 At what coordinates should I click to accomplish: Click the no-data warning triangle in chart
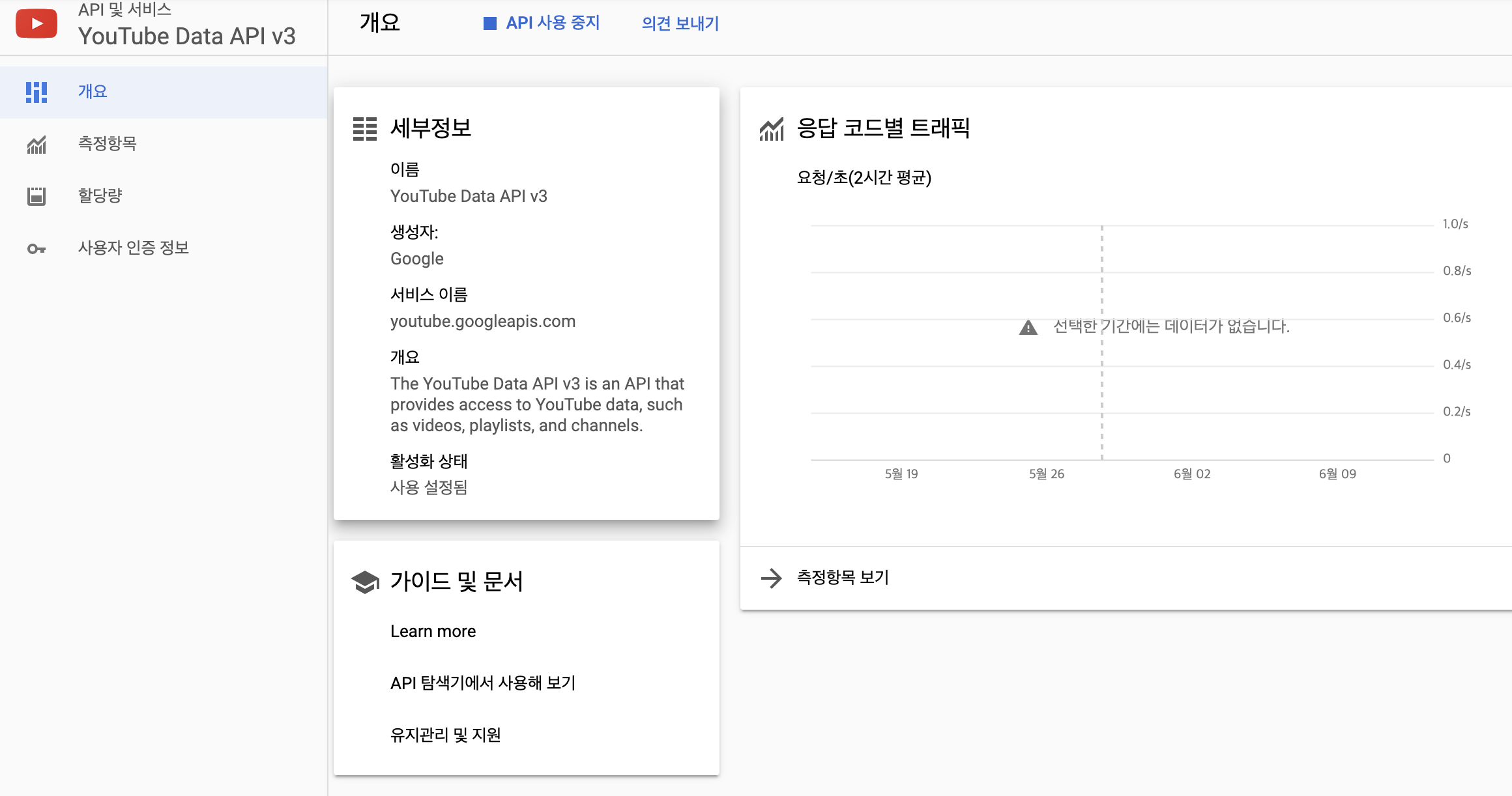pyautogui.click(x=1028, y=327)
